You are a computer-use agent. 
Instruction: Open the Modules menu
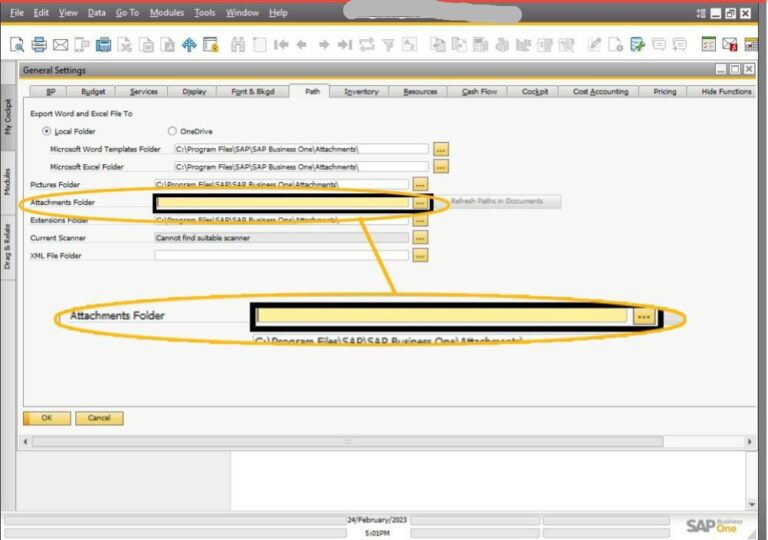(167, 13)
